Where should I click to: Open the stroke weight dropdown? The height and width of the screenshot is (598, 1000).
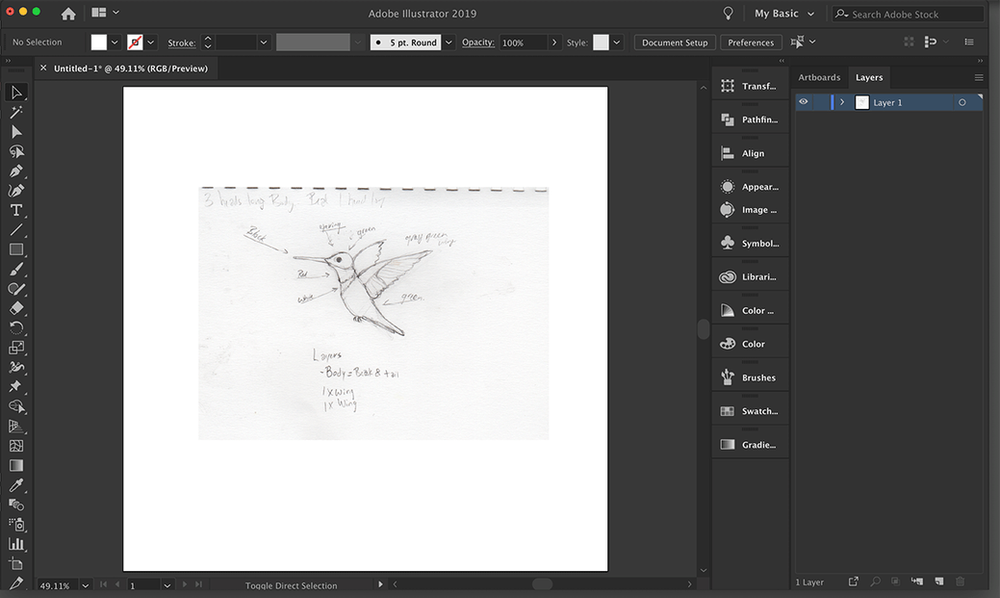[x=263, y=43]
